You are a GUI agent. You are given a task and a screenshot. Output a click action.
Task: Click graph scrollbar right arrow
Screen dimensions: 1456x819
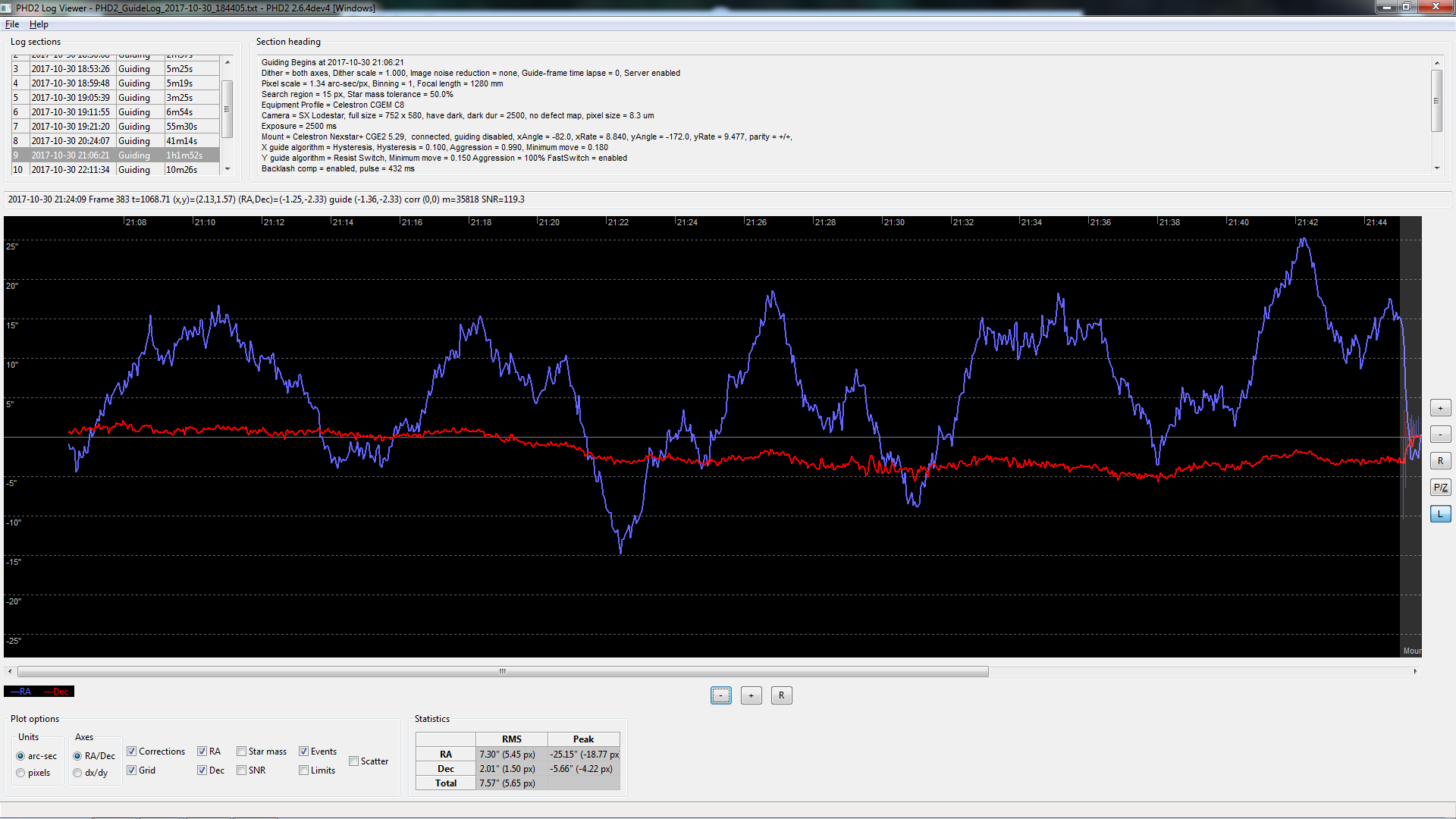click(x=1415, y=671)
